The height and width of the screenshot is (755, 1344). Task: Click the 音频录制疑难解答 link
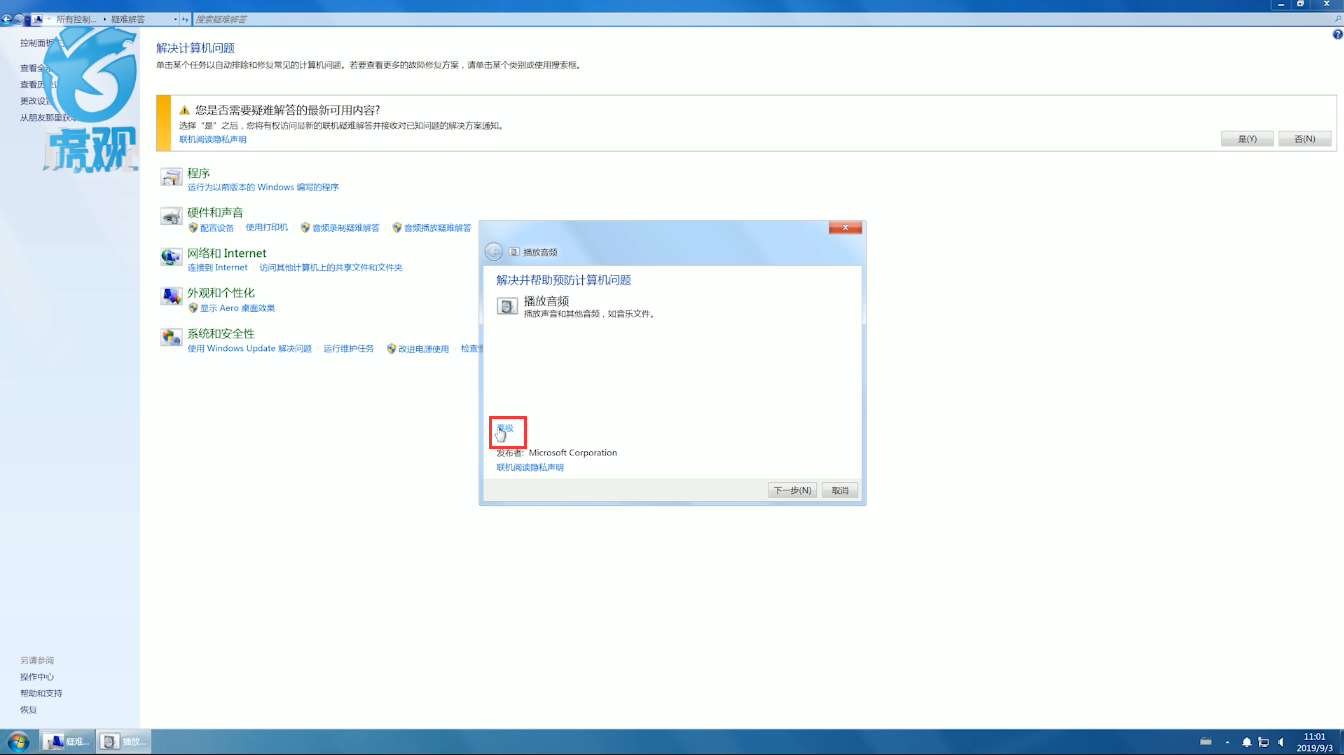pos(346,228)
